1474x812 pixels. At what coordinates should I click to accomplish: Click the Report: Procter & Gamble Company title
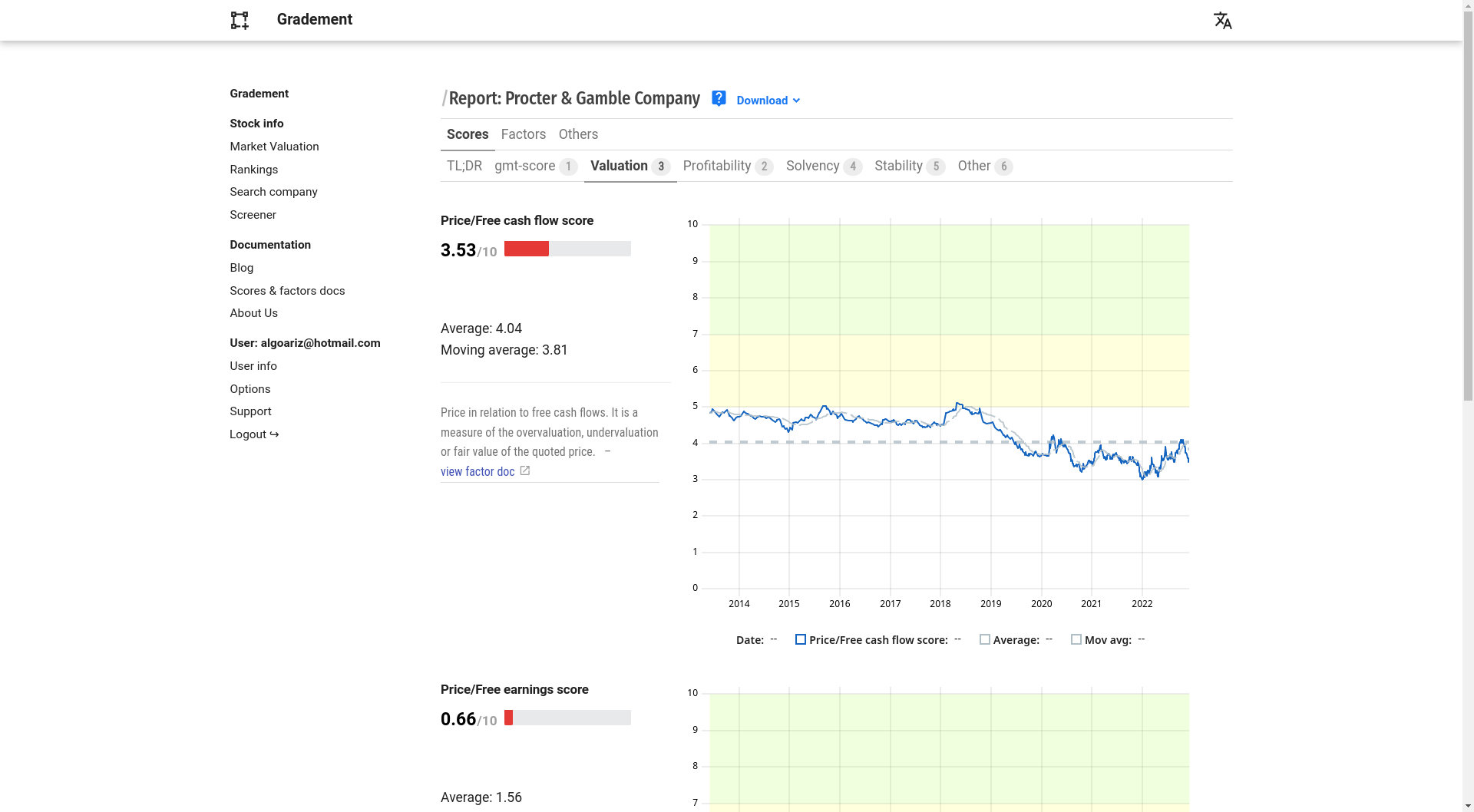(573, 98)
